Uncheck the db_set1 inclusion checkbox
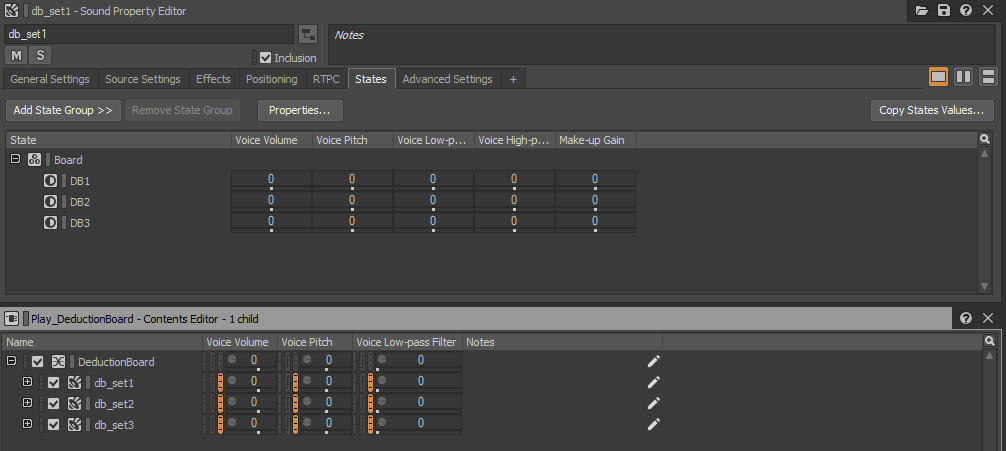 point(53,383)
